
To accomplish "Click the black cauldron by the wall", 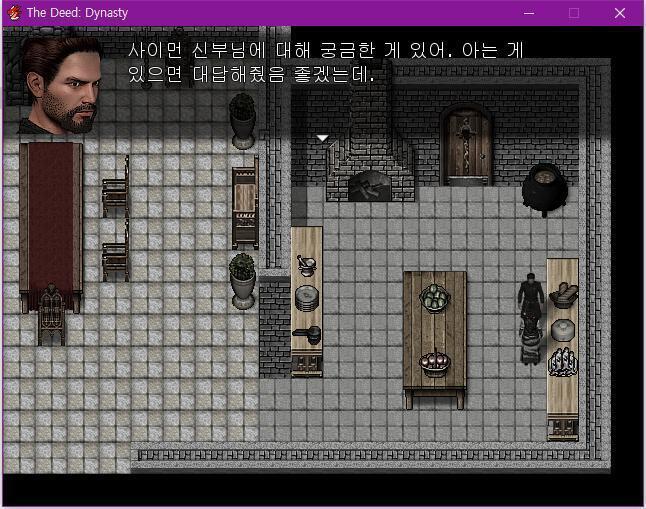I will pyautogui.click(x=545, y=189).
